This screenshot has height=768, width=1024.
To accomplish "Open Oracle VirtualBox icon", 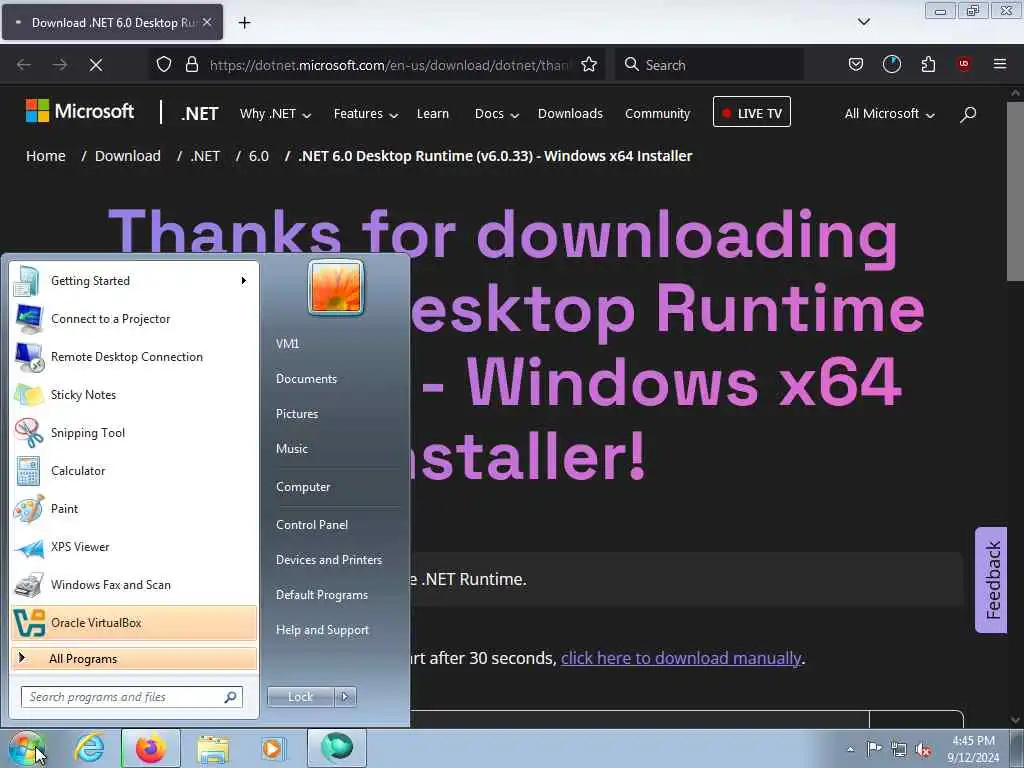I will (x=29, y=622).
